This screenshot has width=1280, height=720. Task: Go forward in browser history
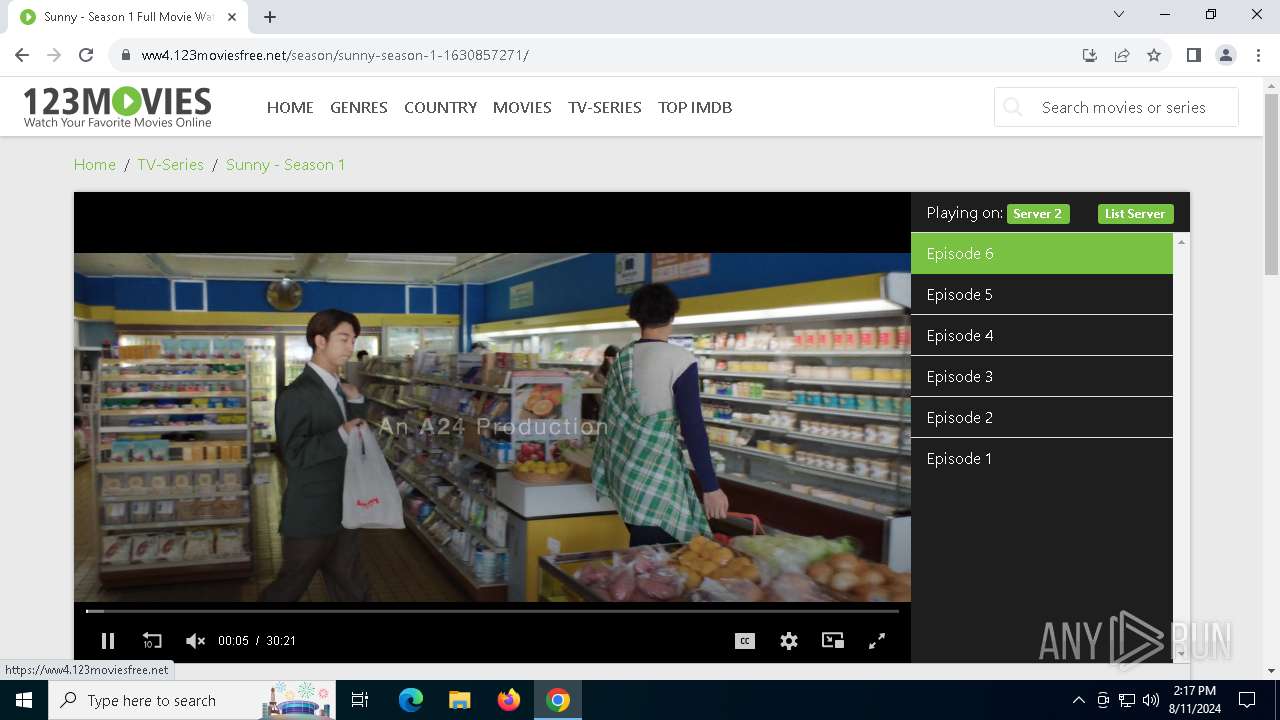pyautogui.click(x=54, y=55)
